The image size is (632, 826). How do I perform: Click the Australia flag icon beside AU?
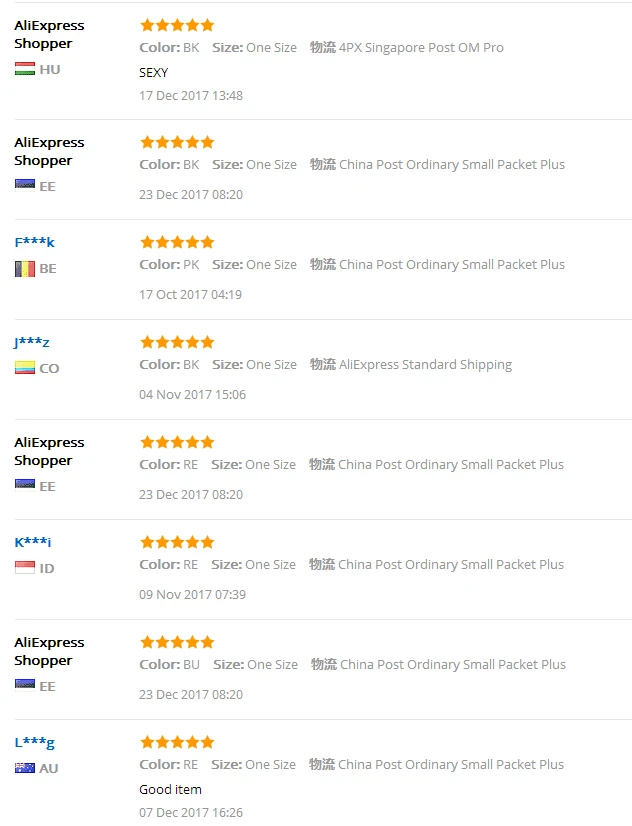[x=25, y=768]
